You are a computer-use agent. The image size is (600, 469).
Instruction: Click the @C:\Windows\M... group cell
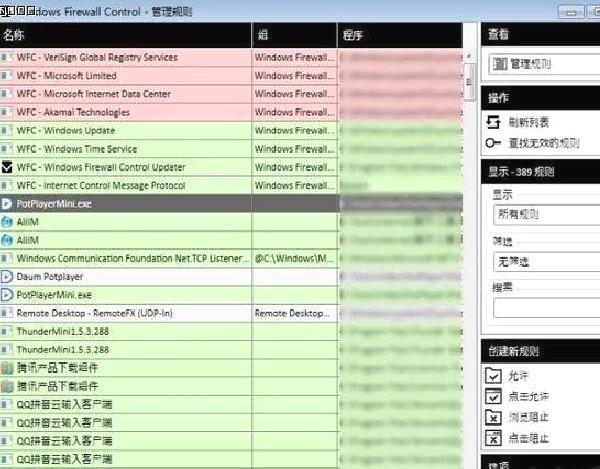[x=294, y=259]
